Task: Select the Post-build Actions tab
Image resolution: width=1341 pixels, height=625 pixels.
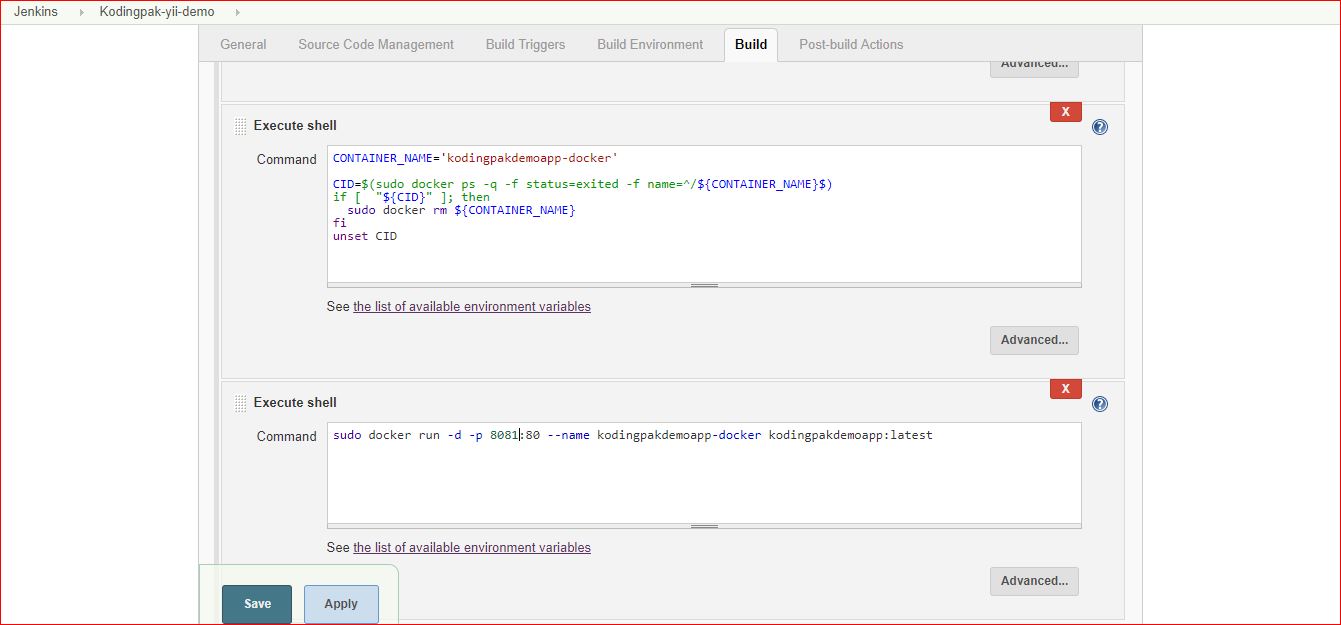Action: point(850,44)
